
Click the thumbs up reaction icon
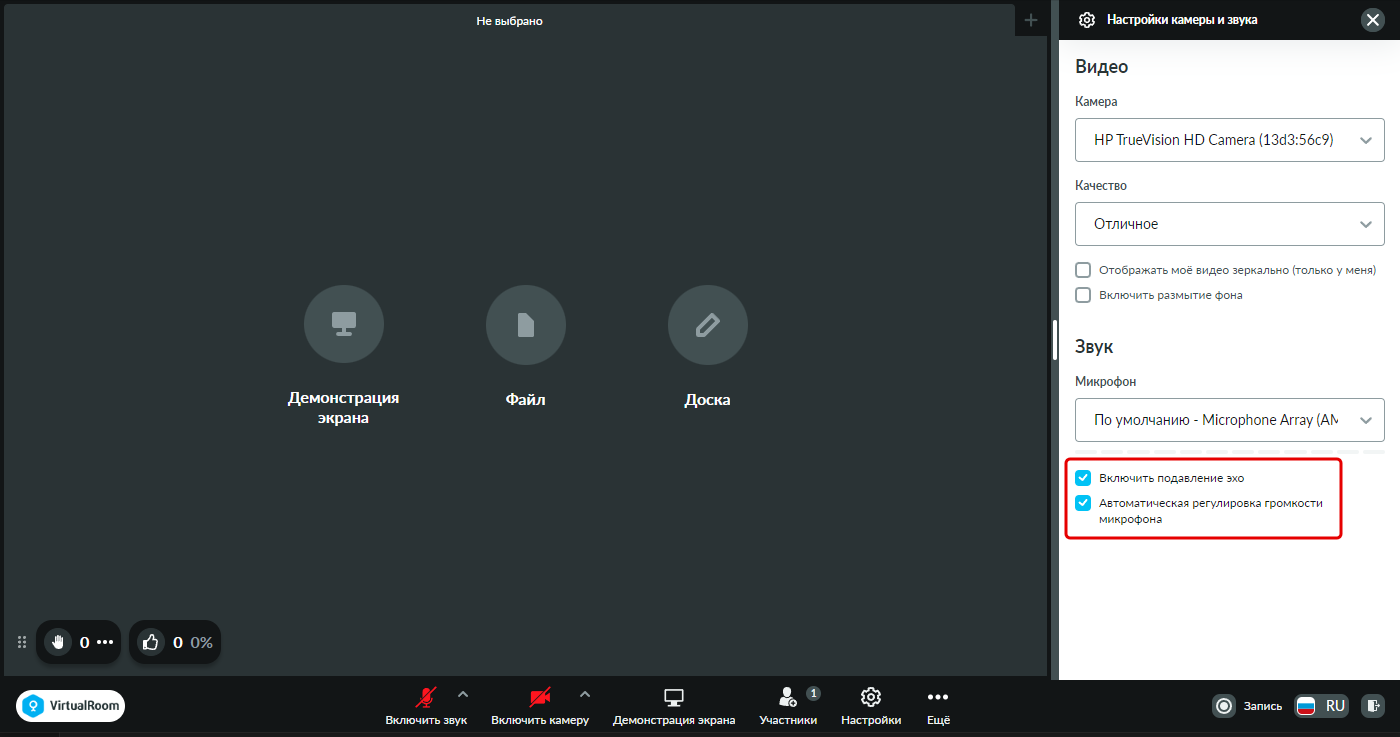tap(151, 642)
